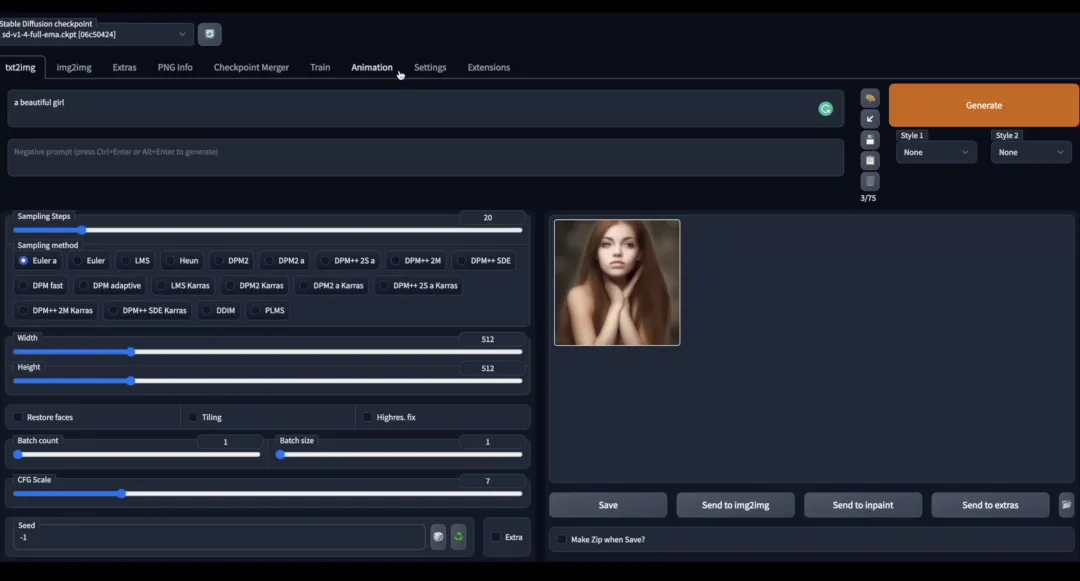Click the dice icon to randomize seed
This screenshot has width=1080, height=581.
point(438,537)
